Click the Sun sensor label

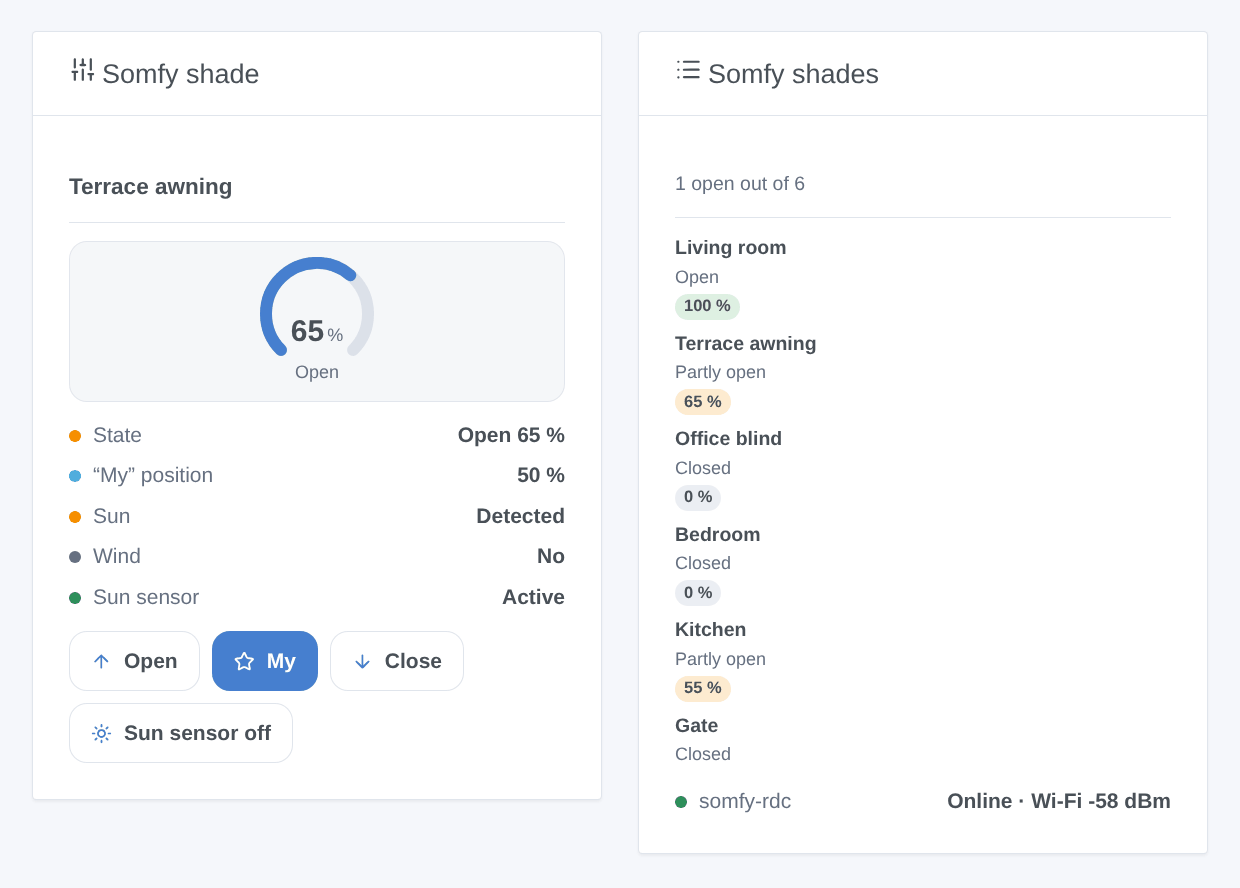pos(146,597)
